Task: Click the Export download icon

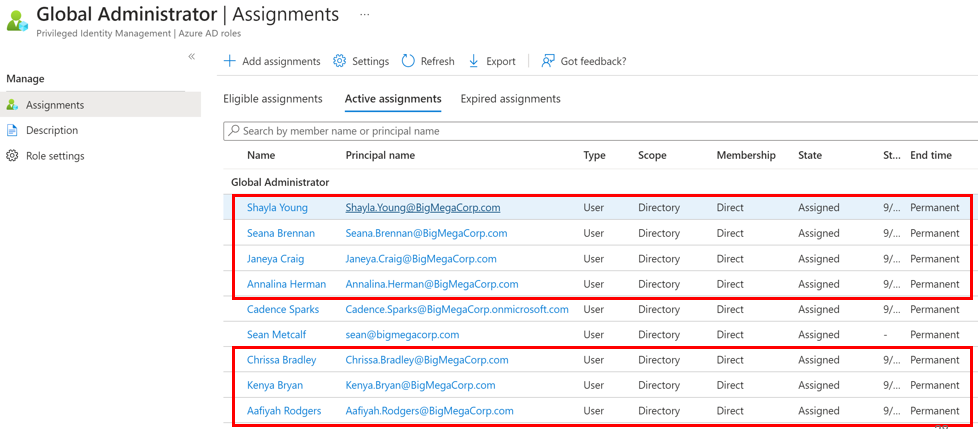Action: 474,61
